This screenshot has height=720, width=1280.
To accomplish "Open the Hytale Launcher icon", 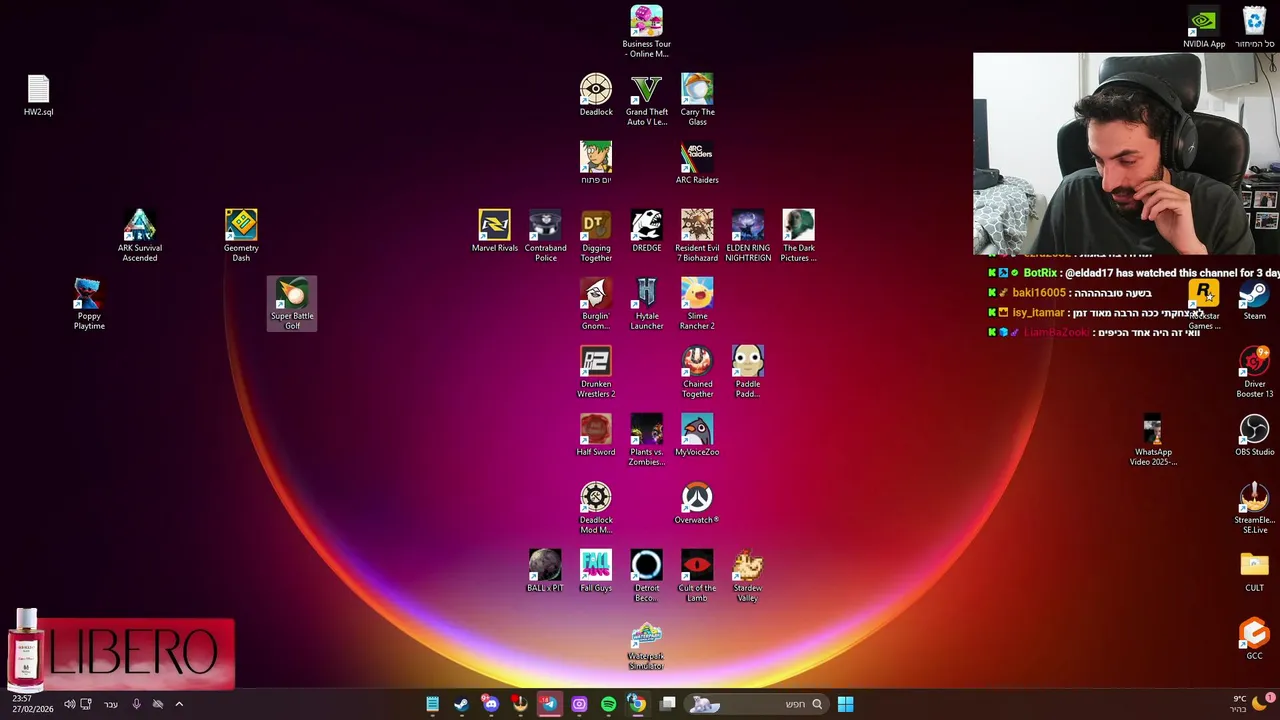I will click(x=646, y=304).
